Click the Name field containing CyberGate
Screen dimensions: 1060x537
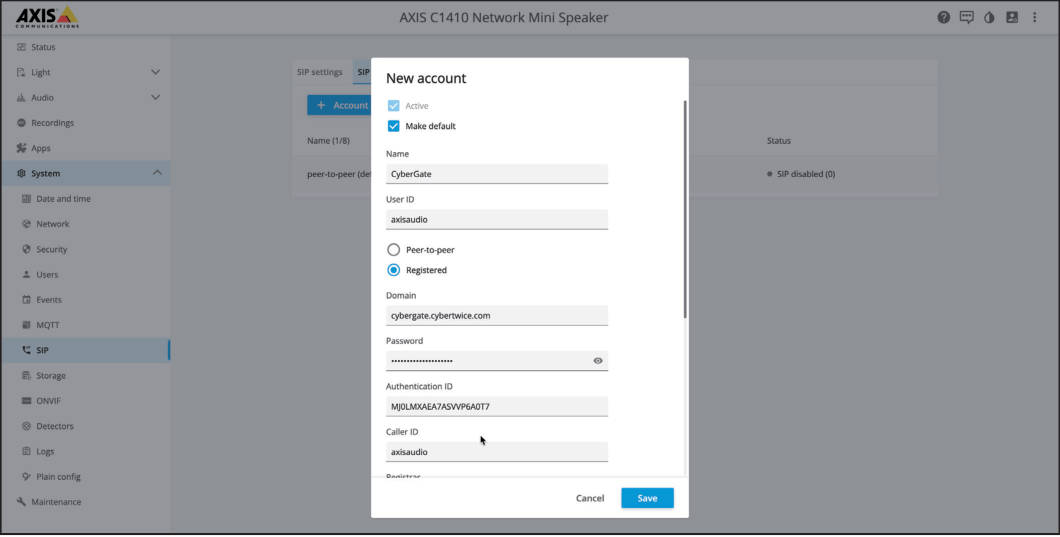pos(497,174)
